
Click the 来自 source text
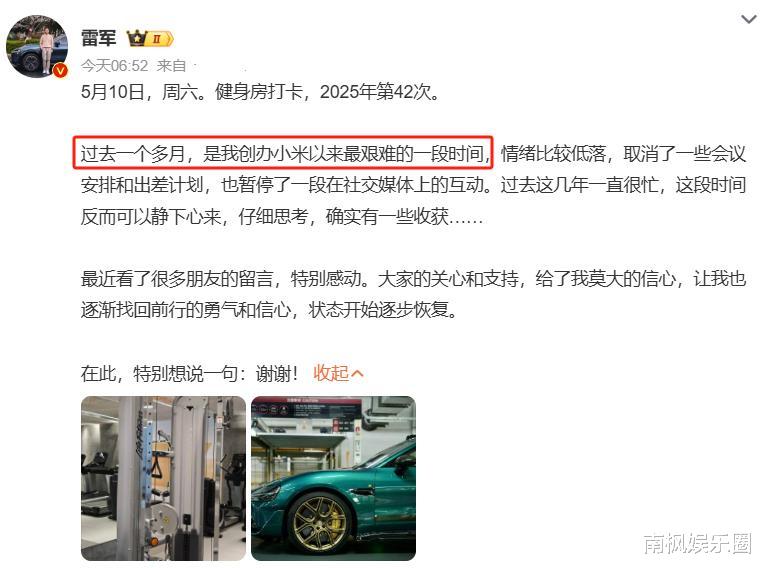pyautogui.click(x=172, y=66)
